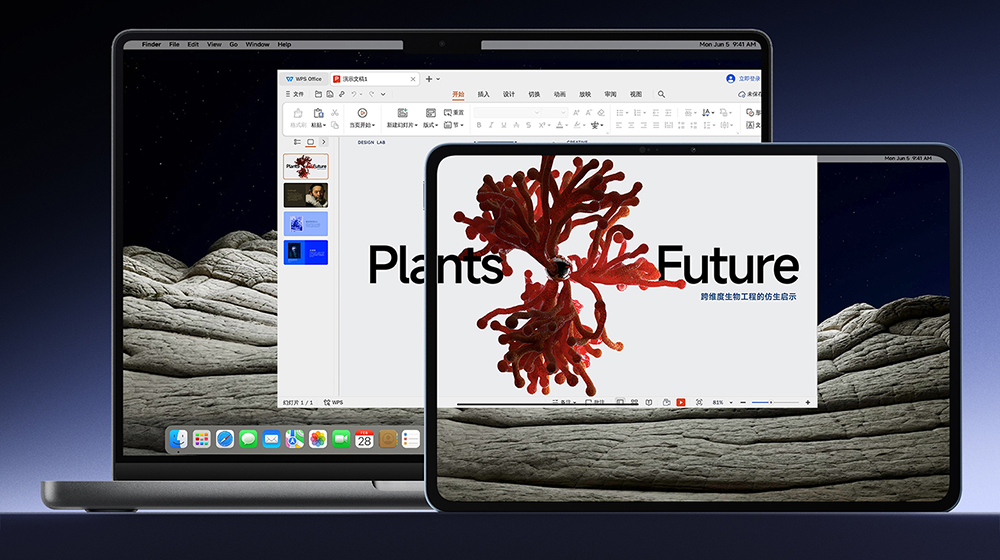Click the search magnifier icon in ribbon tabs

click(x=661, y=94)
